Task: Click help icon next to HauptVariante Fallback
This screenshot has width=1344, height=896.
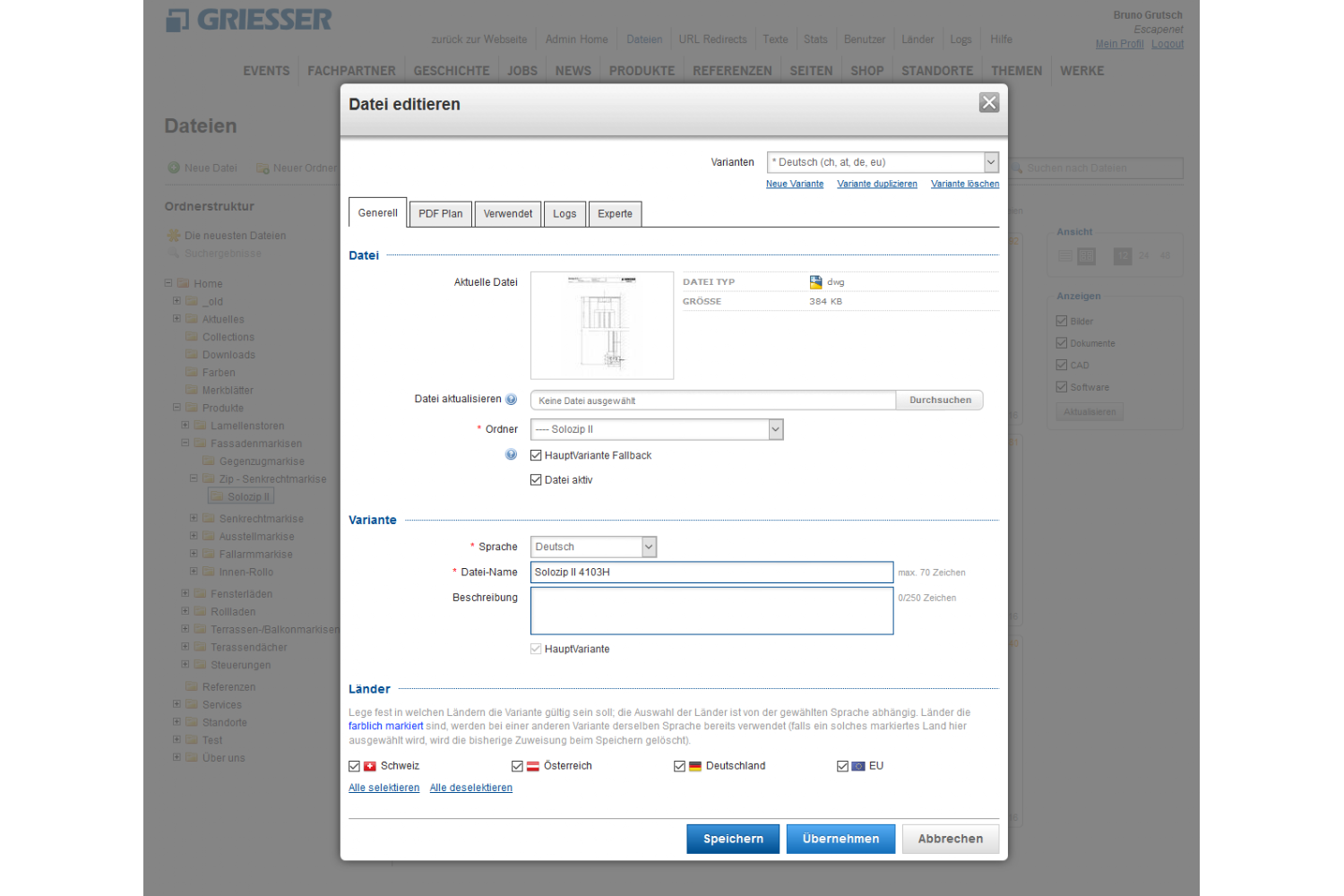Action: pyautogui.click(x=511, y=455)
